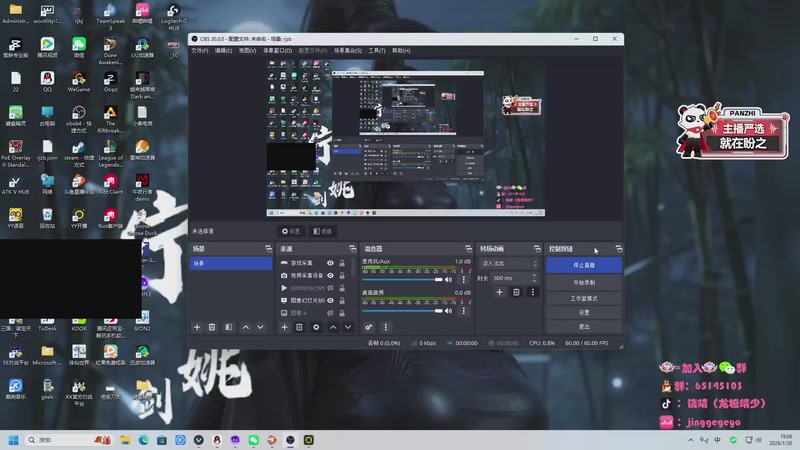Screen dimensions: 800x450
Task: Open 视图(V) menu in OBS
Action: point(247,51)
